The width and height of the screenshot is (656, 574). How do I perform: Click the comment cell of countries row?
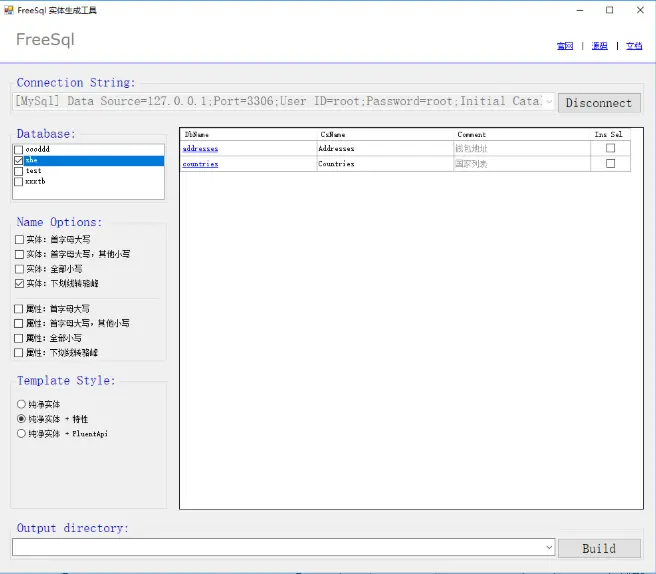(522, 164)
